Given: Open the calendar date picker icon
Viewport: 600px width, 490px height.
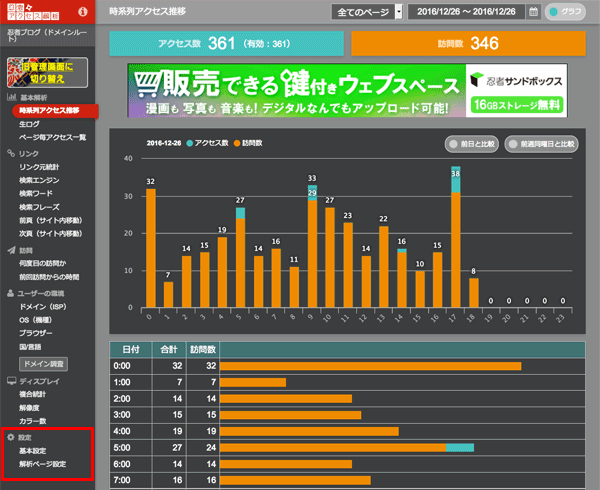Looking at the screenshot, I should (x=533, y=12).
